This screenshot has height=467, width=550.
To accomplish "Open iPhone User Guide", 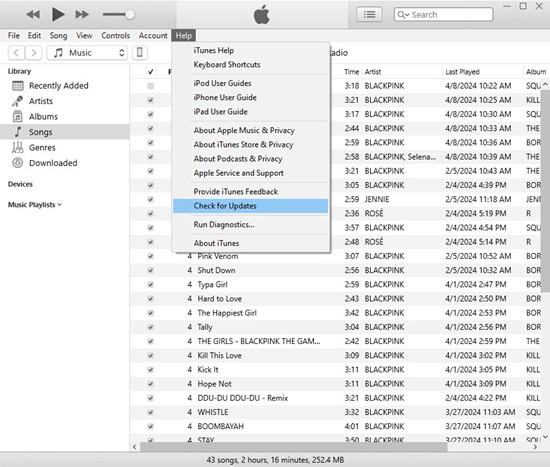I will click(x=250, y=97).
